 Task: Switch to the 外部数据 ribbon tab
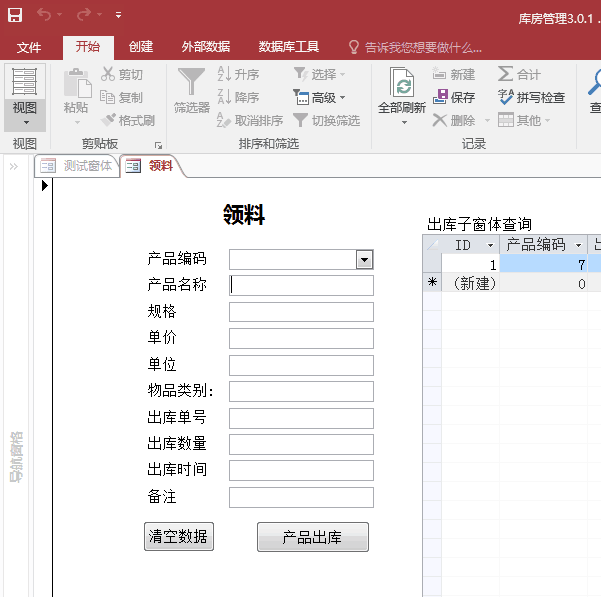(x=206, y=47)
